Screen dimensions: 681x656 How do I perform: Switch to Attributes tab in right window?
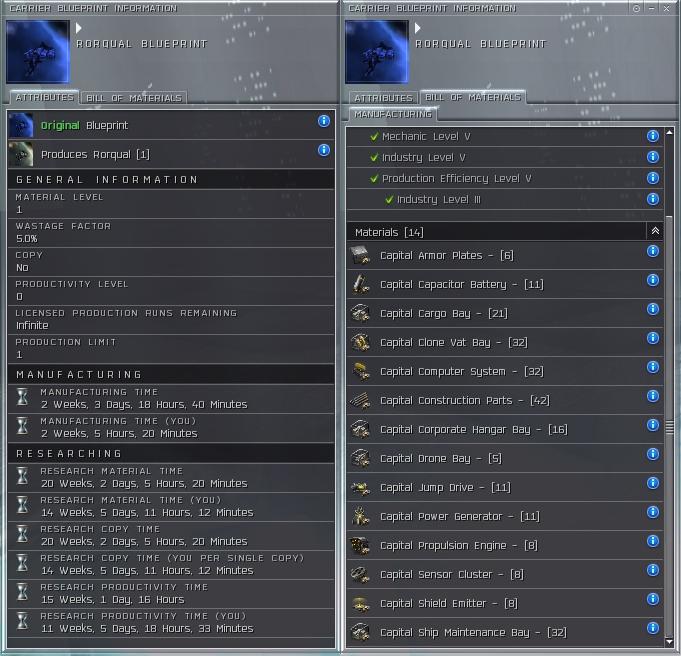click(x=383, y=98)
